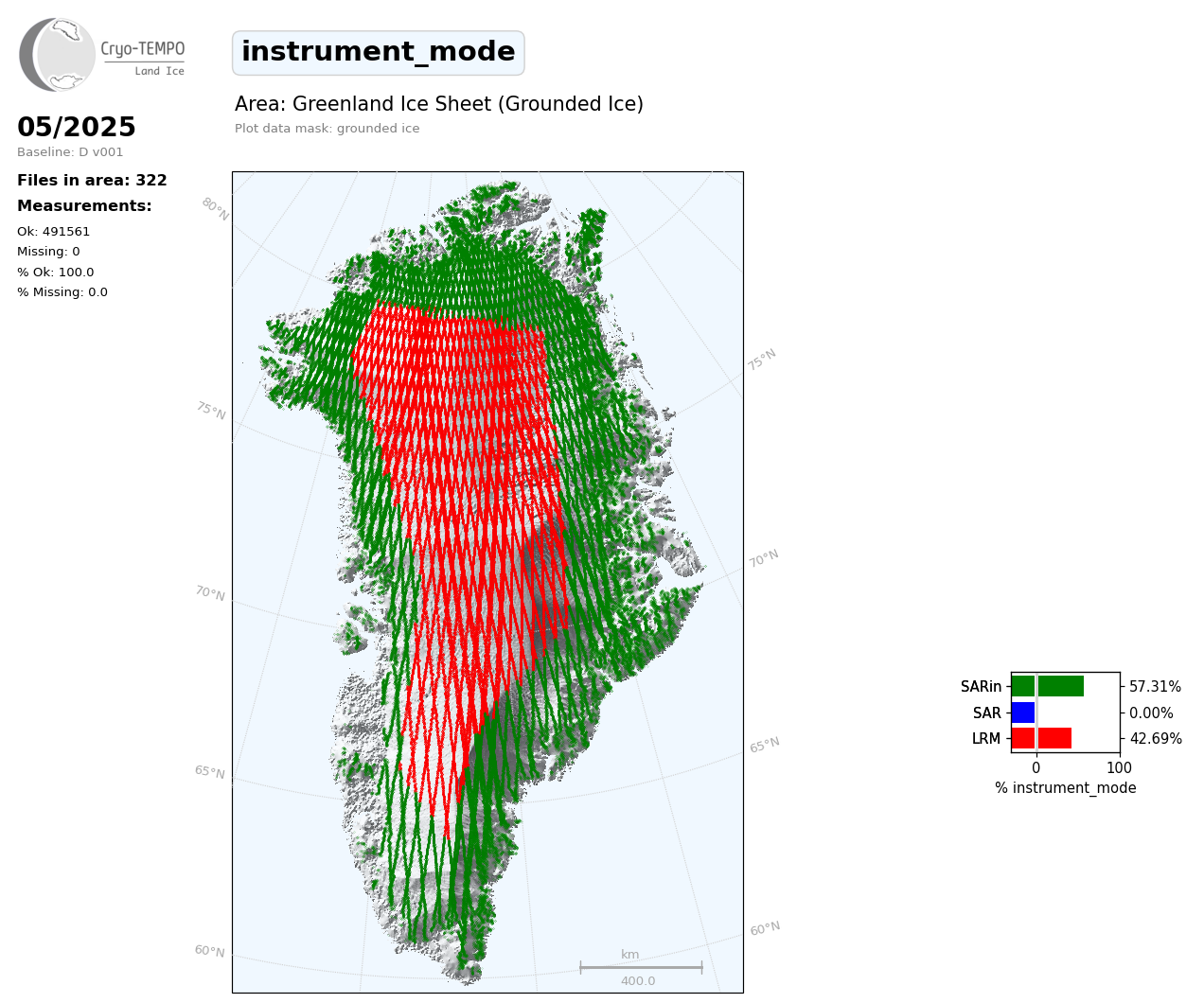Viewport: 1204px width, 1003px height.
Task: Click the left-side 70°N latitude label
Action: [x=210, y=593]
